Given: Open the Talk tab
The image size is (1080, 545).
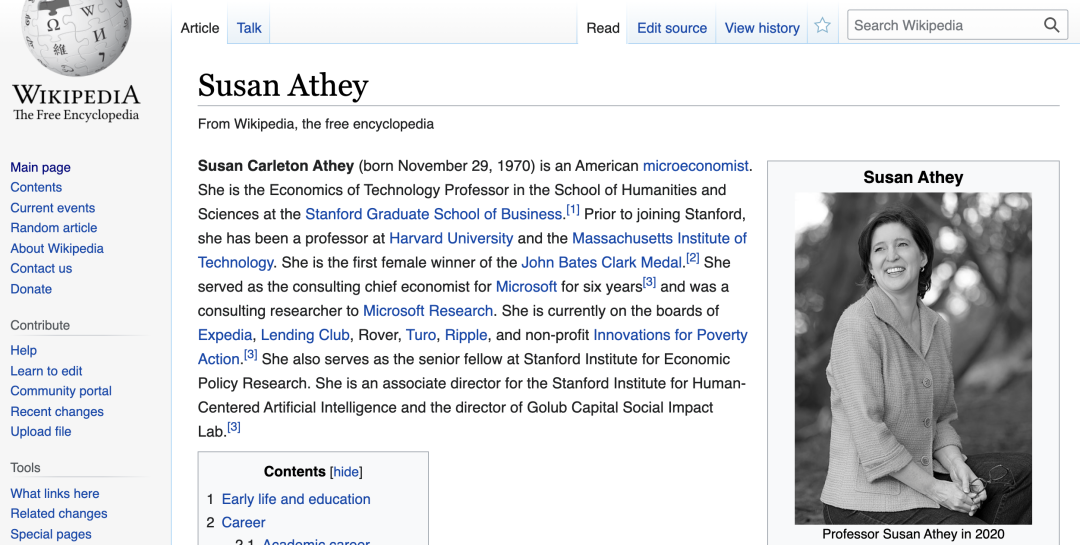Looking at the screenshot, I should [x=249, y=28].
